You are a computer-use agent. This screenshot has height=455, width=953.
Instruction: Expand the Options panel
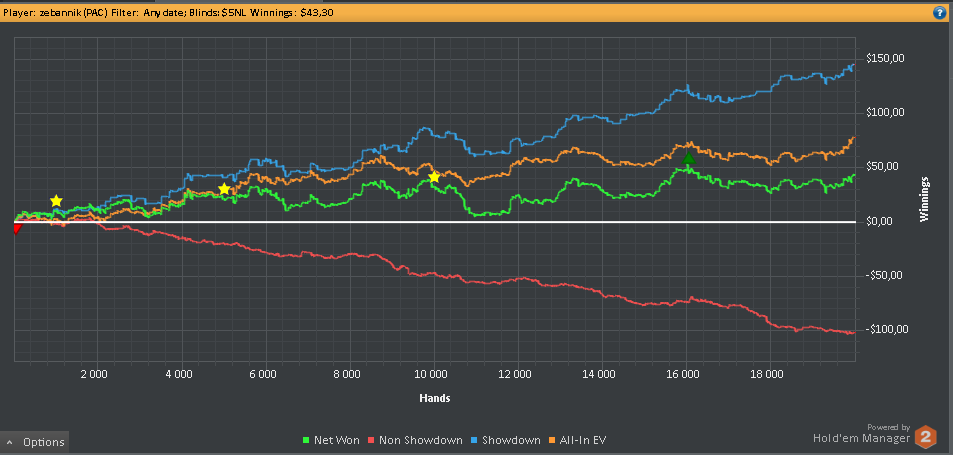(35, 442)
